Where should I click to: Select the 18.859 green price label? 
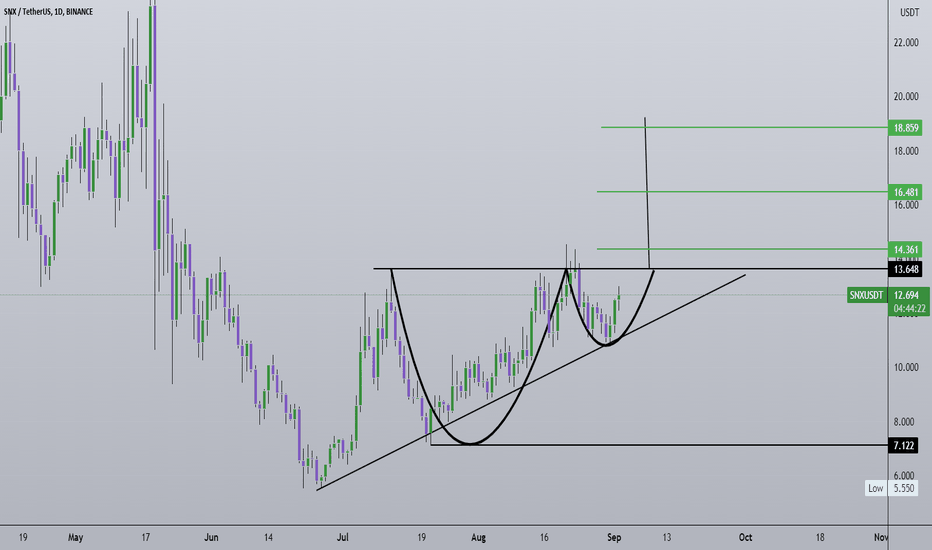coord(905,127)
